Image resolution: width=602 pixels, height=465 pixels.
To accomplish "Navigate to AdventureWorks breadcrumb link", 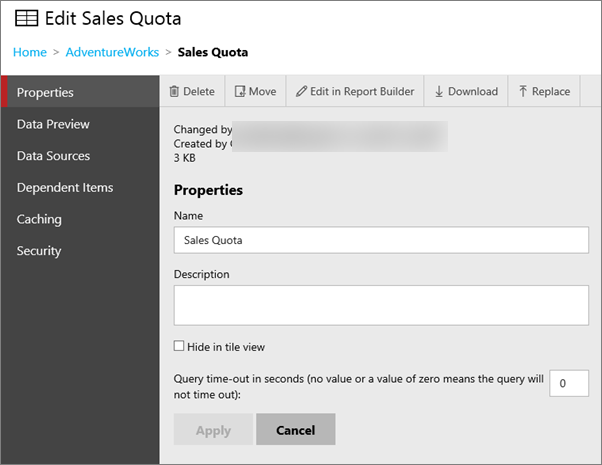I will point(112,52).
